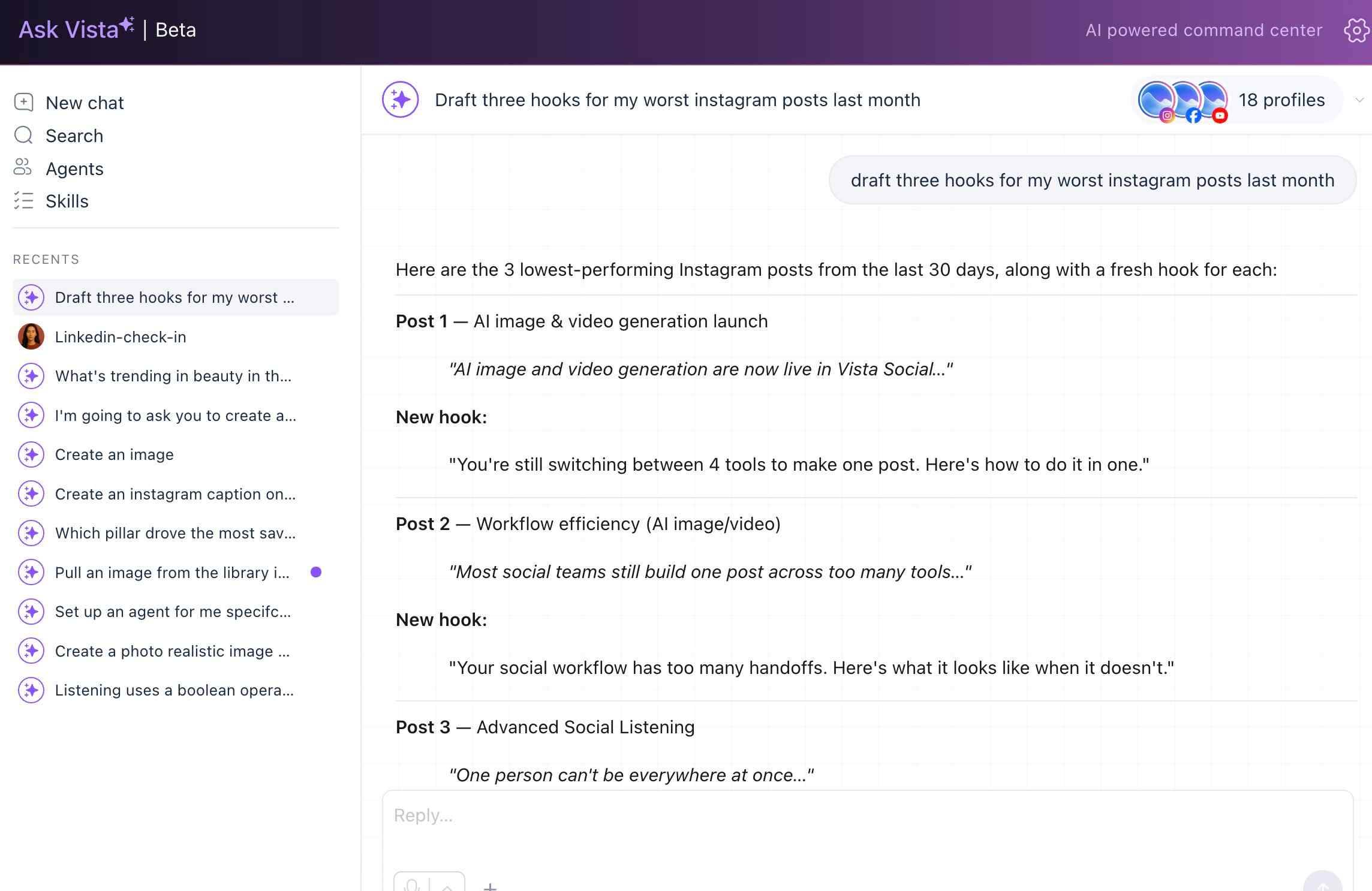Click the Skills checklist icon

23,200
